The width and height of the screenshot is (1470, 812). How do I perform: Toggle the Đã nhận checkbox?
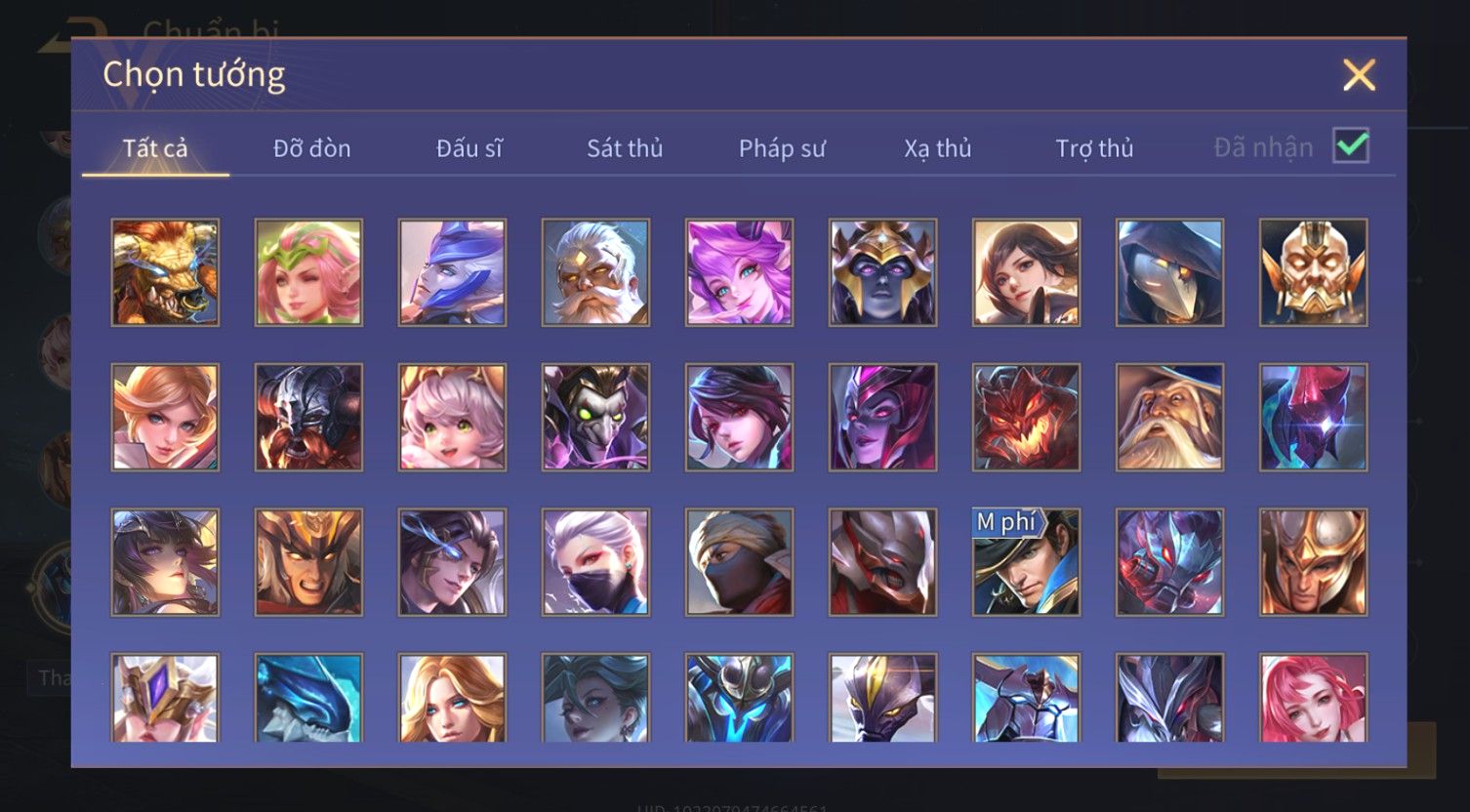click(1351, 146)
